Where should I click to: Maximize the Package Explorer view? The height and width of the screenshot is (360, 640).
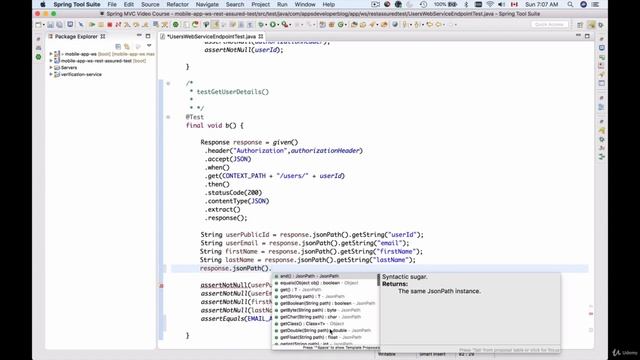[x=148, y=36]
